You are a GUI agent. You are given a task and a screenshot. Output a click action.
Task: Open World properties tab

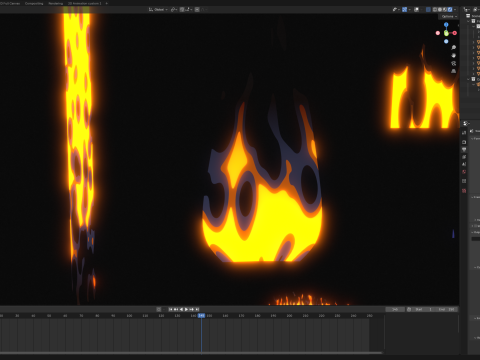point(464,172)
